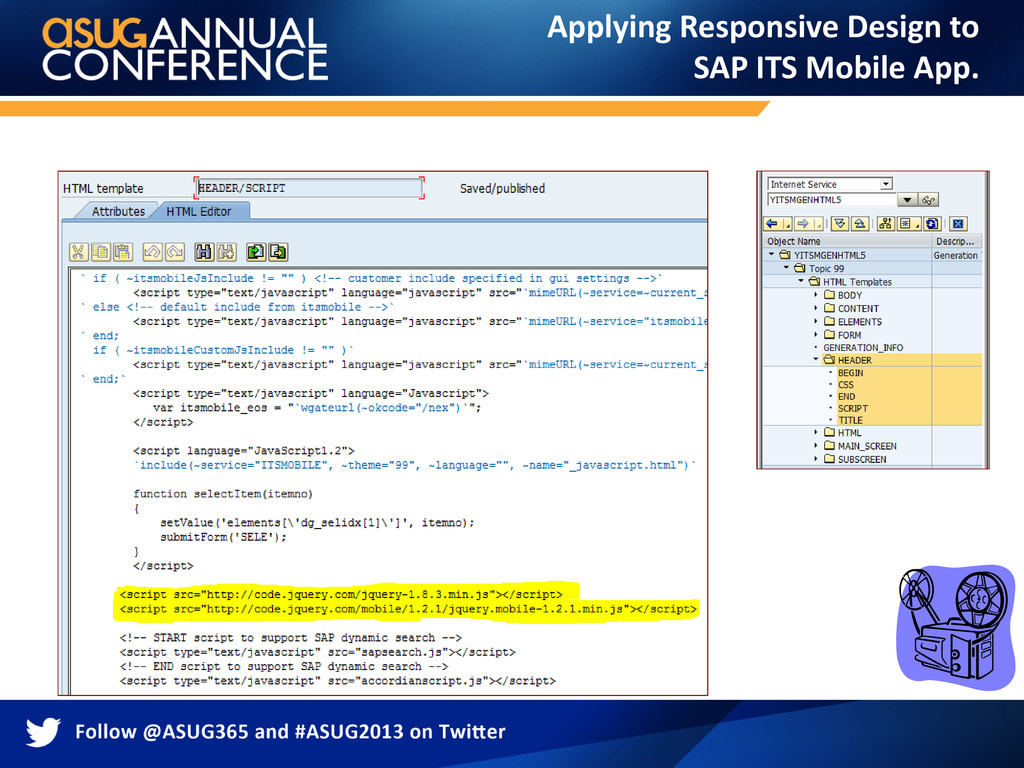Click the Expand all nodes icon
This screenshot has height=768, width=1024.
point(840,223)
